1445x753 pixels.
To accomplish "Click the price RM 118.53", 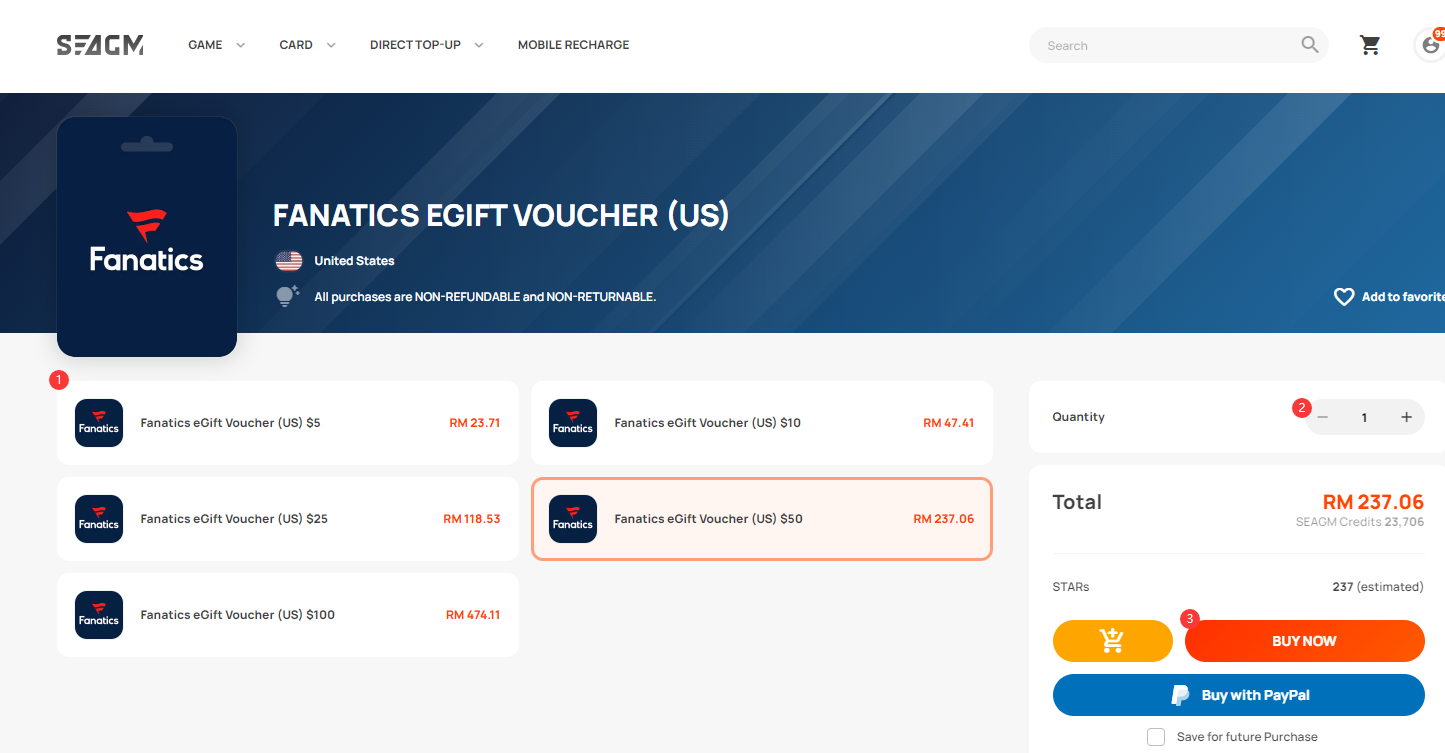I will pyautogui.click(x=472, y=519).
